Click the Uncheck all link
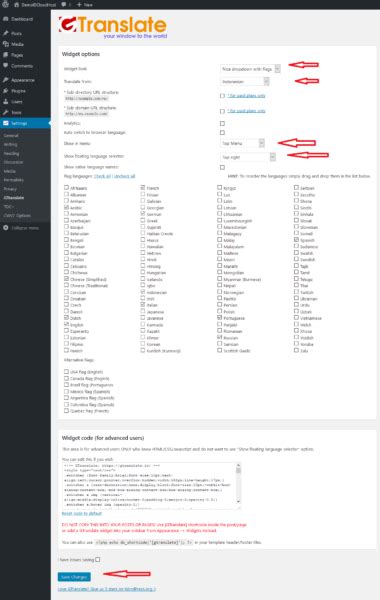 pos(124,176)
